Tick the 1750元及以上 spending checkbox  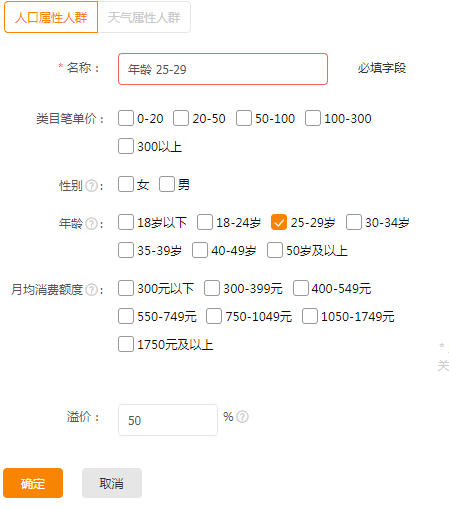[x=126, y=344]
